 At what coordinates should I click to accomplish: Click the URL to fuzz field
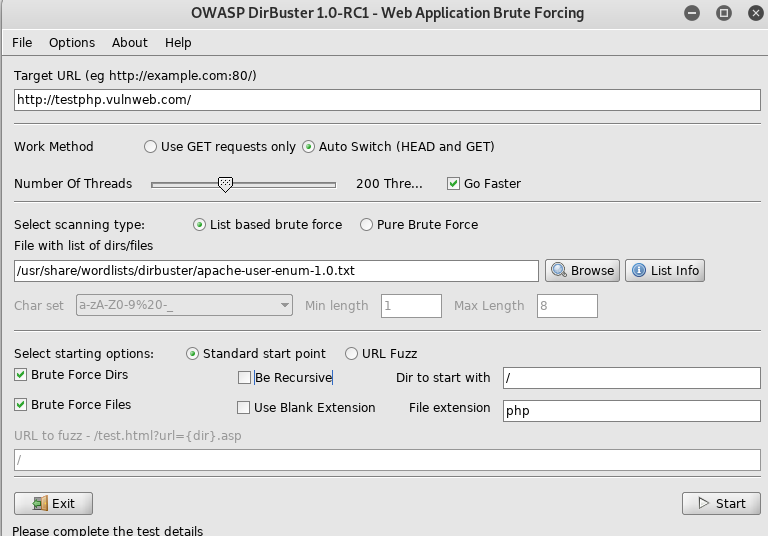tap(387, 460)
